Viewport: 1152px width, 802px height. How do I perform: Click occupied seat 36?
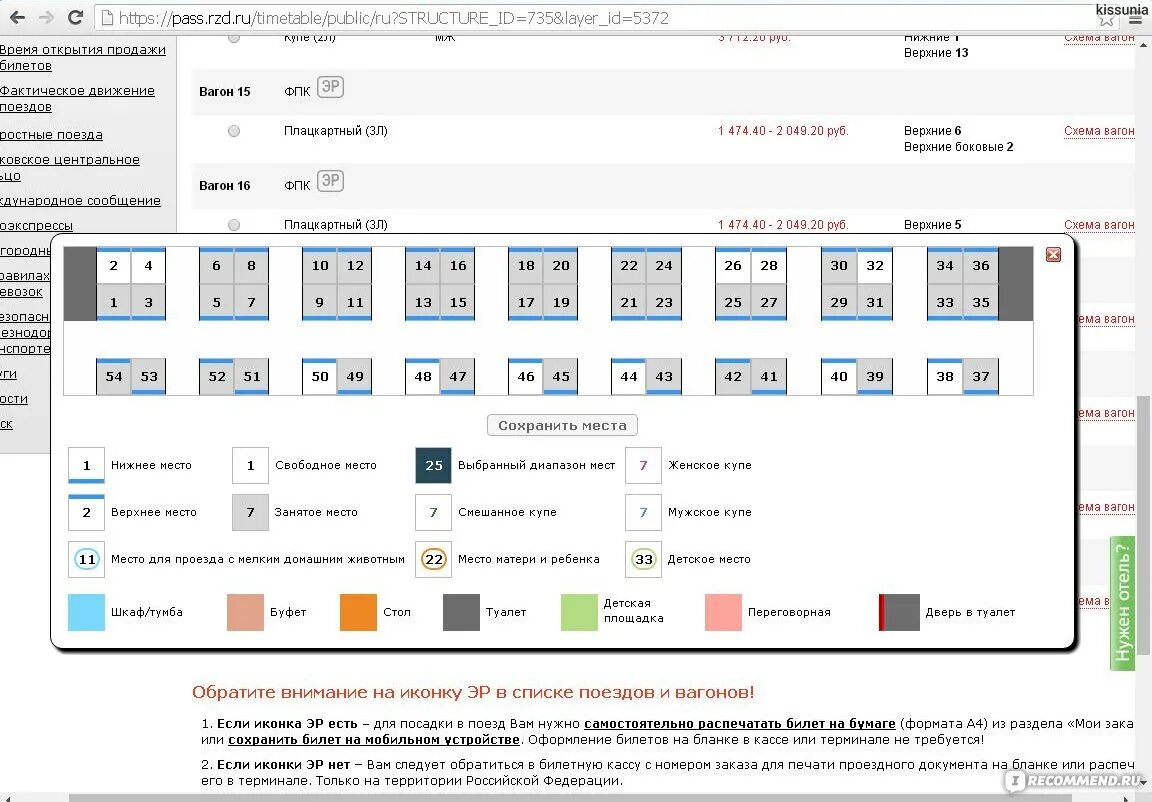point(980,266)
